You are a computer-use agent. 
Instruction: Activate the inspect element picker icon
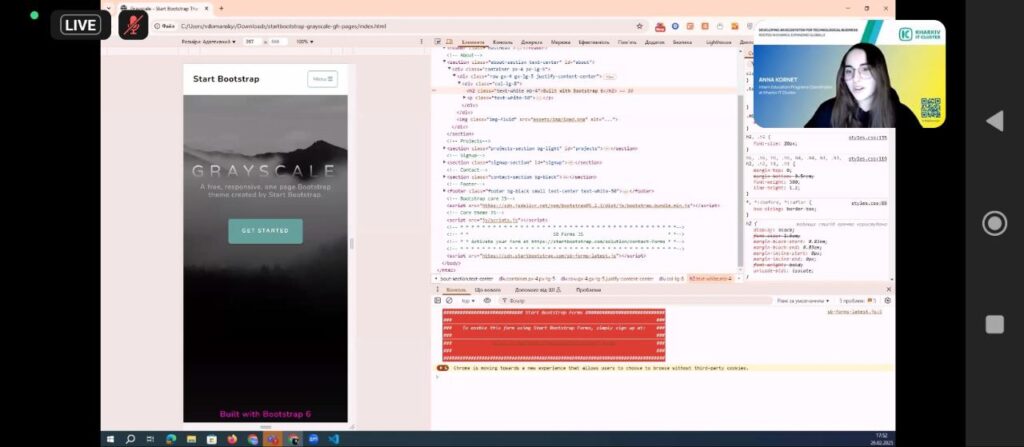[x=438, y=42]
